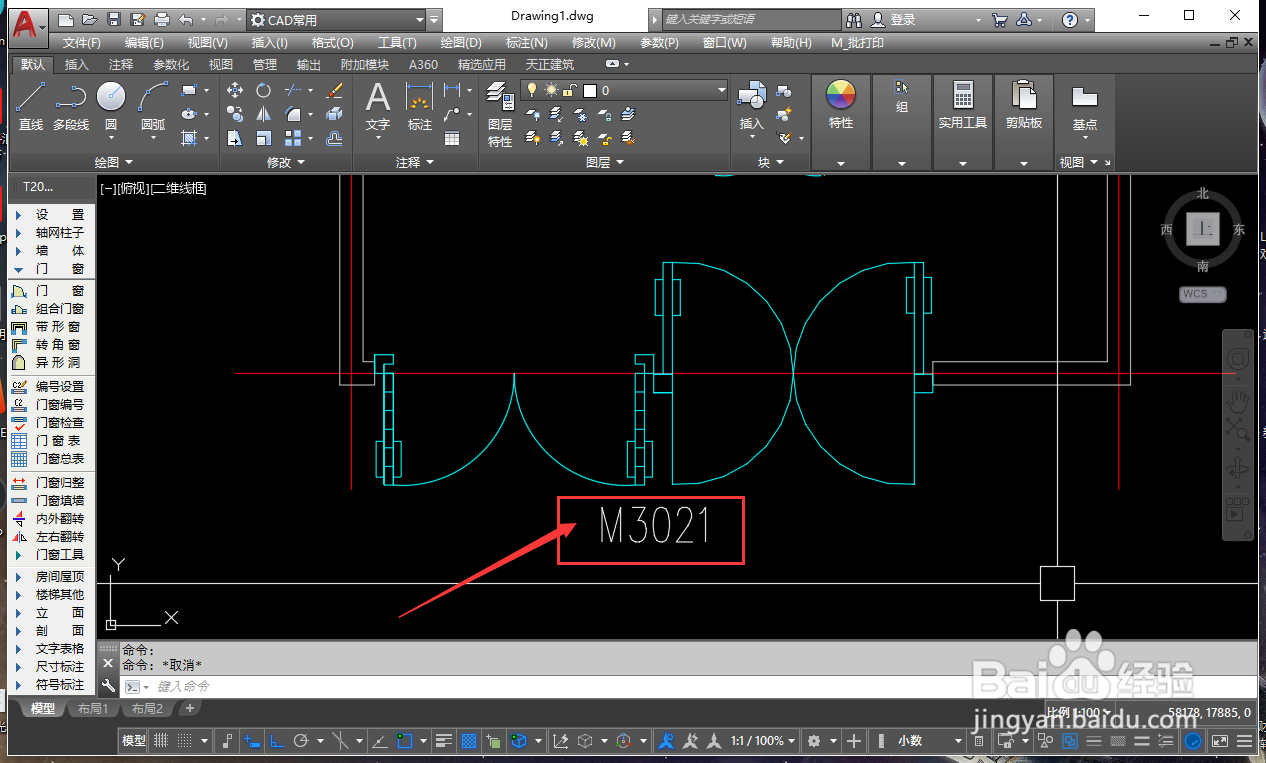Viewport: 1266px width, 763px height.
Task: Expand the 图层 panel dropdown
Action: [605, 162]
